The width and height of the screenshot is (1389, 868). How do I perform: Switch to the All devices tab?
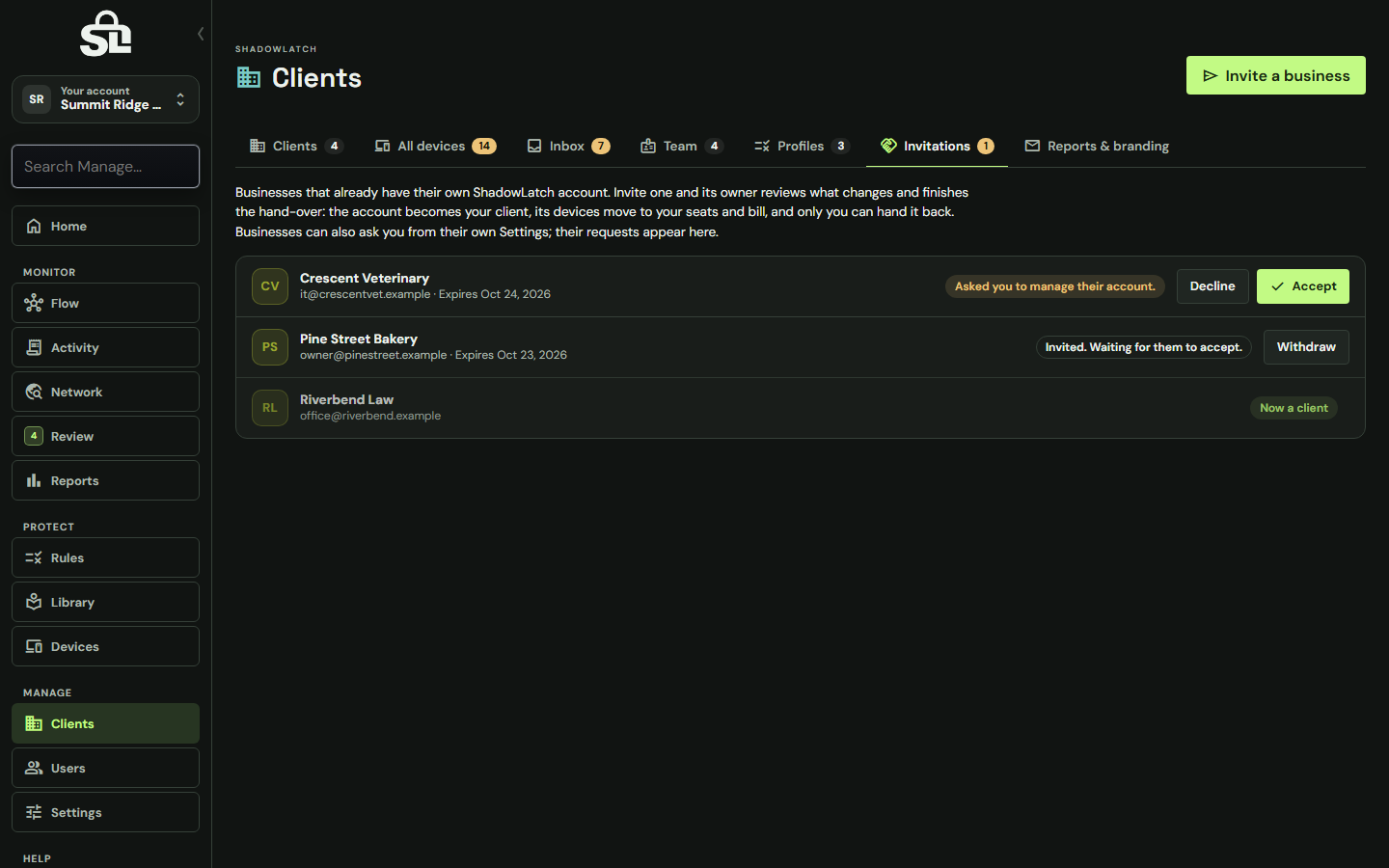point(435,146)
